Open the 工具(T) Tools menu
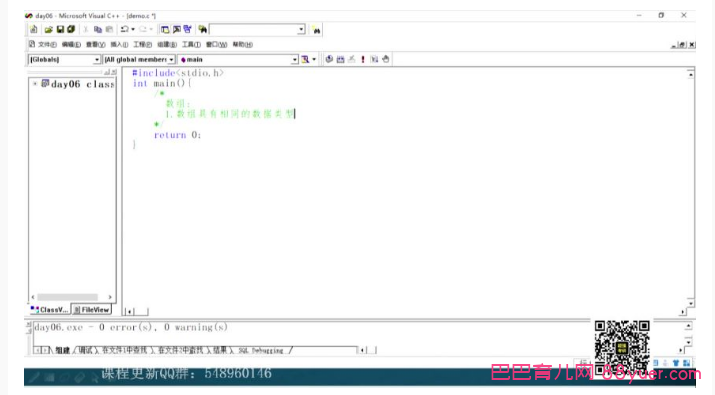 tap(191, 44)
